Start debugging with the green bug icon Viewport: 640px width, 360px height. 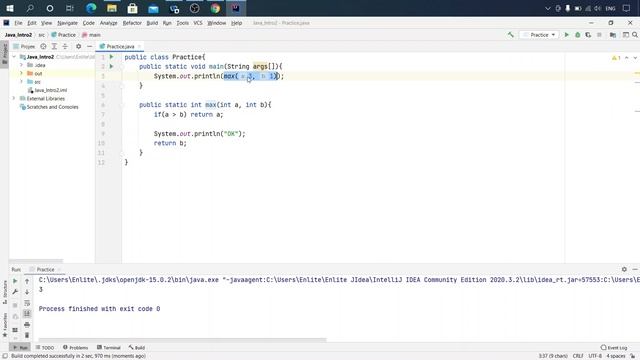578,35
